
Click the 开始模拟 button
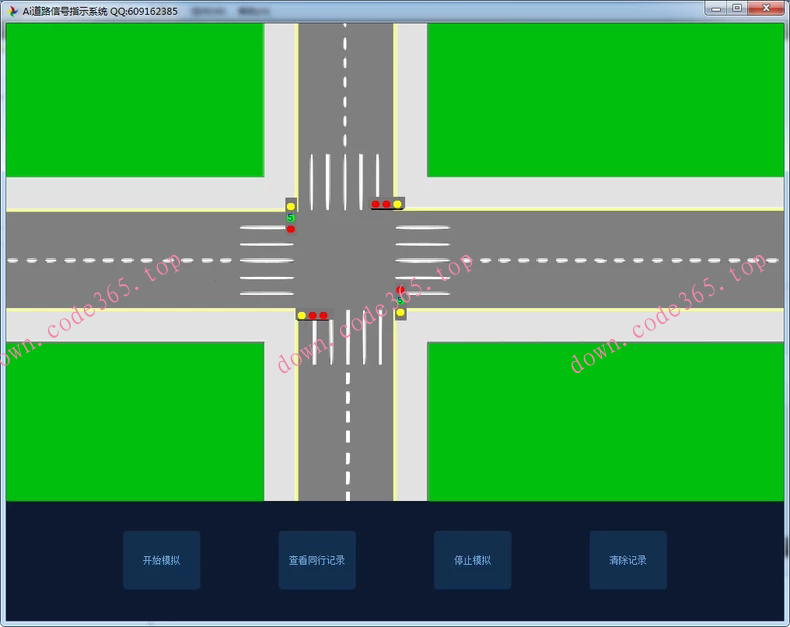pos(161,560)
